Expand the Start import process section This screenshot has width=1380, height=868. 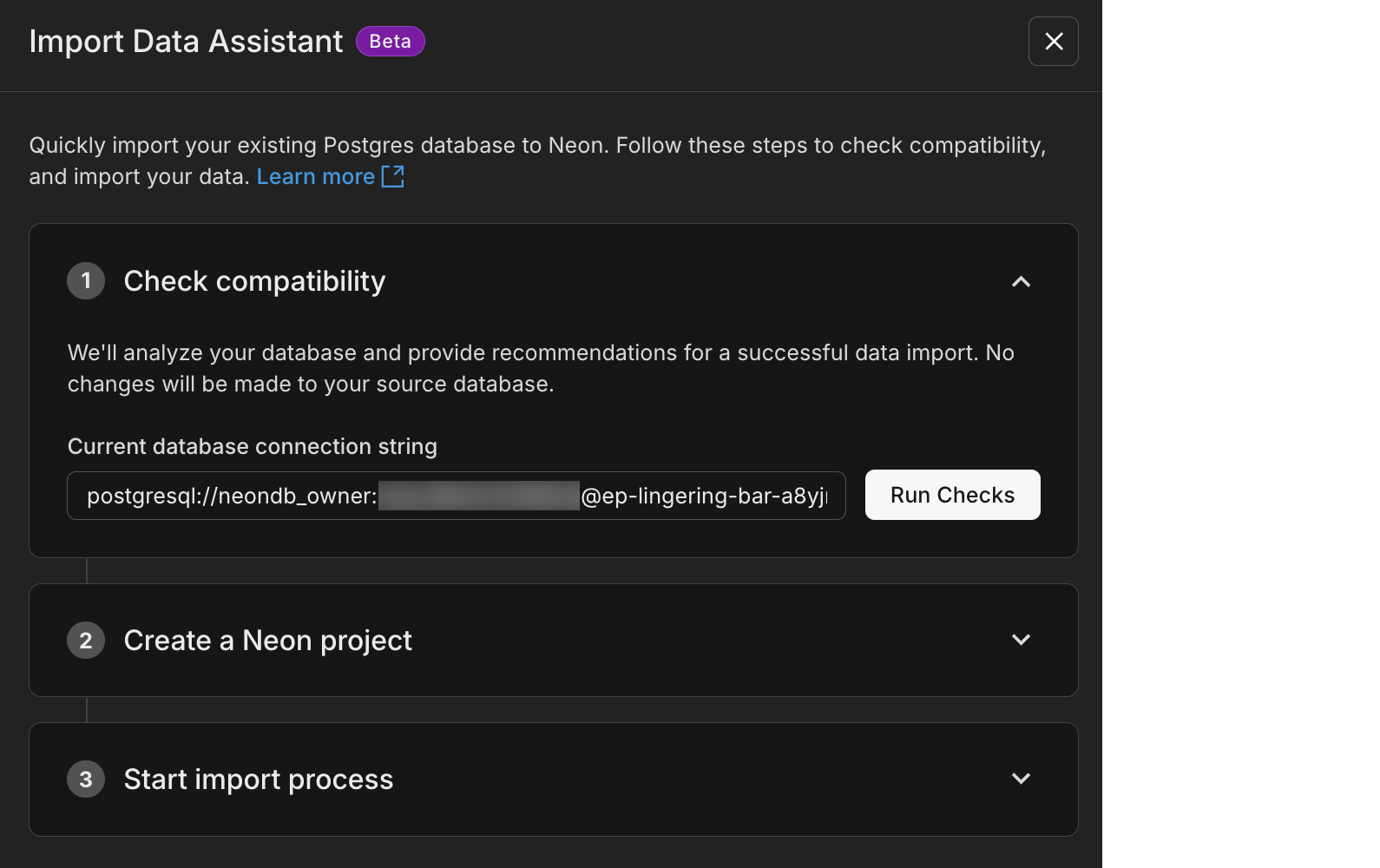[1021, 779]
